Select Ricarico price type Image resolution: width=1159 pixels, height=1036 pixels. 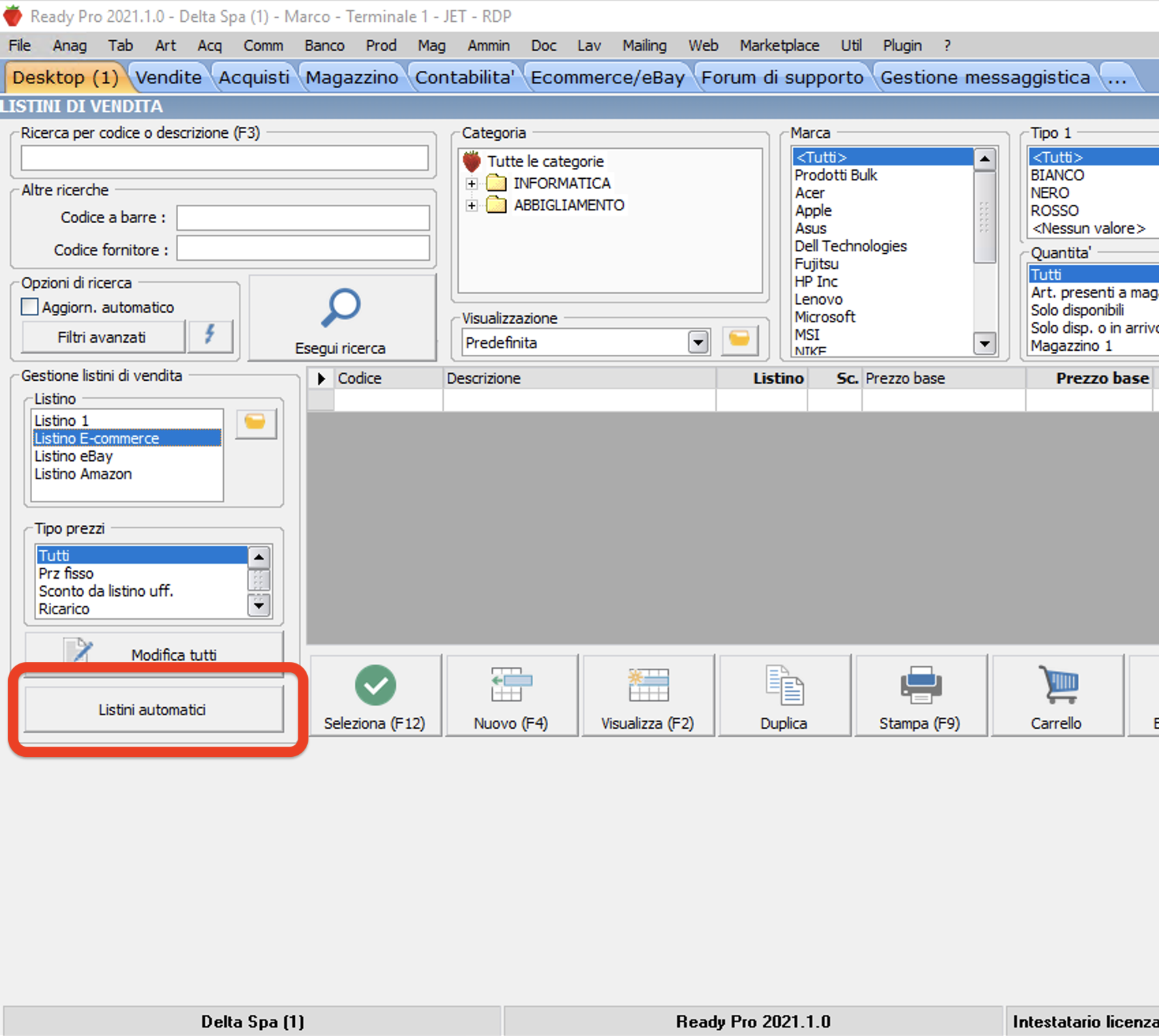point(142,609)
